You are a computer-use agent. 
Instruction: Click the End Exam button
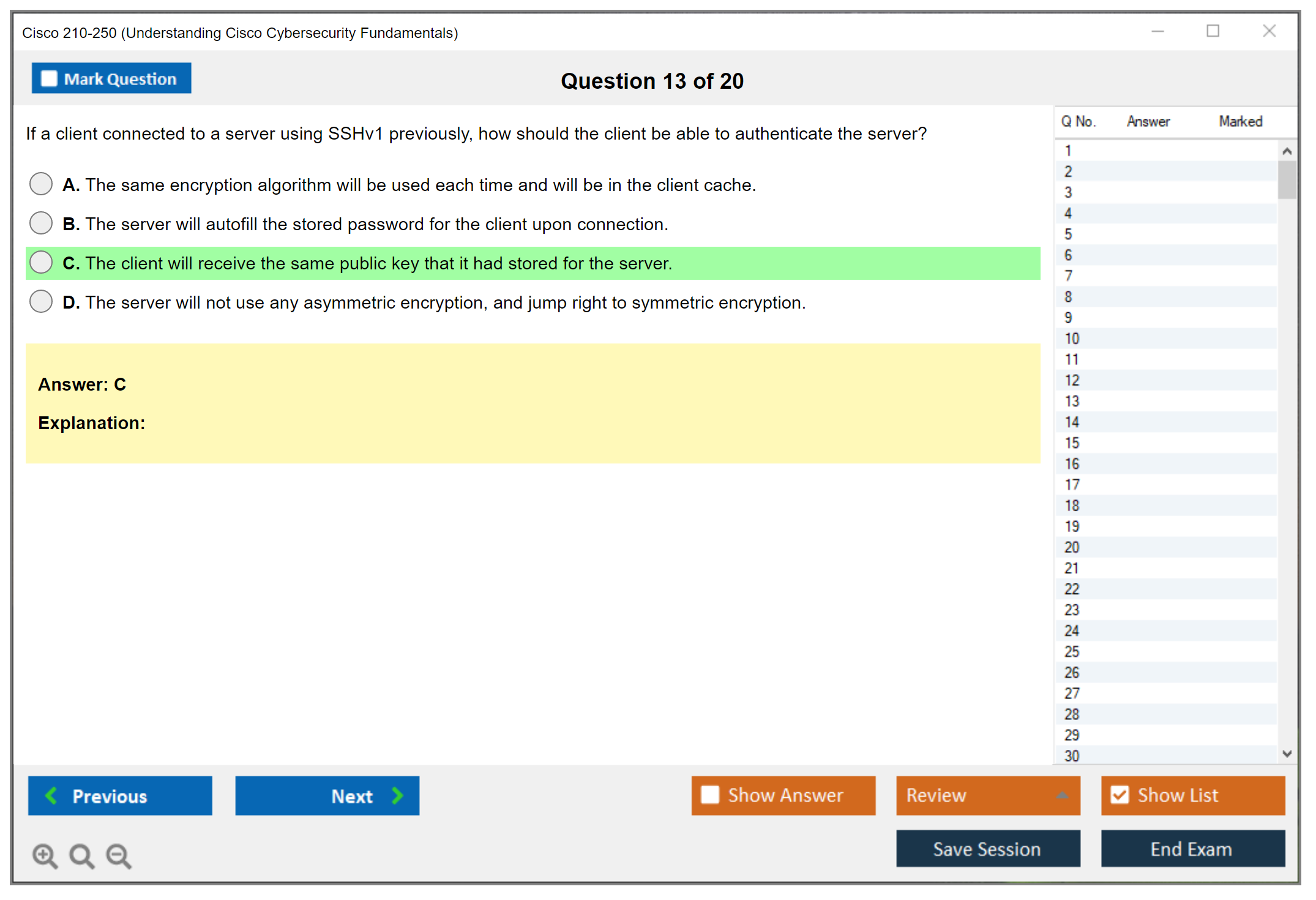pyautogui.click(x=1192, y=849)
